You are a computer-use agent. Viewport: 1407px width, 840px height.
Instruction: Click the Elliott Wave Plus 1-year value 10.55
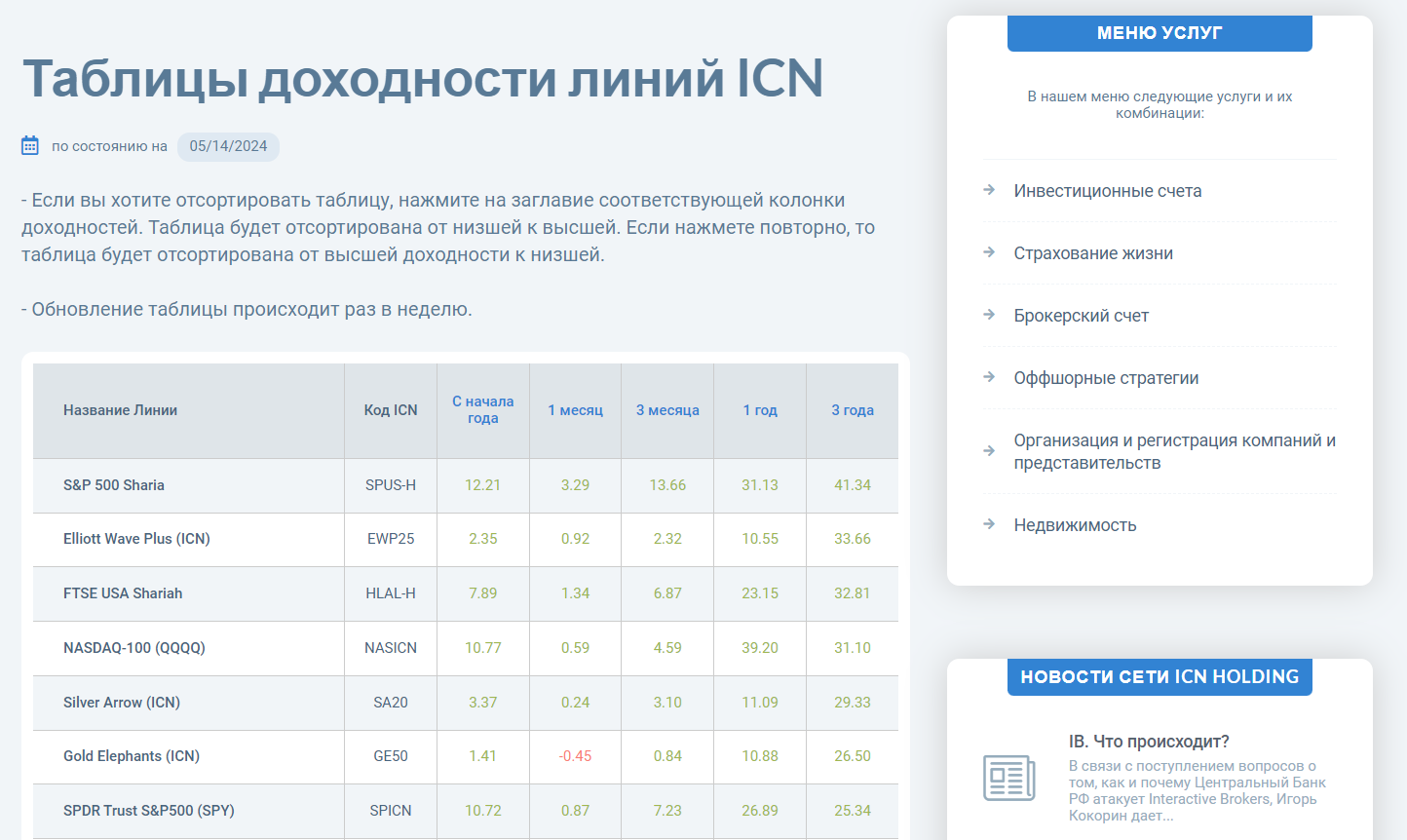coord(760,539)
